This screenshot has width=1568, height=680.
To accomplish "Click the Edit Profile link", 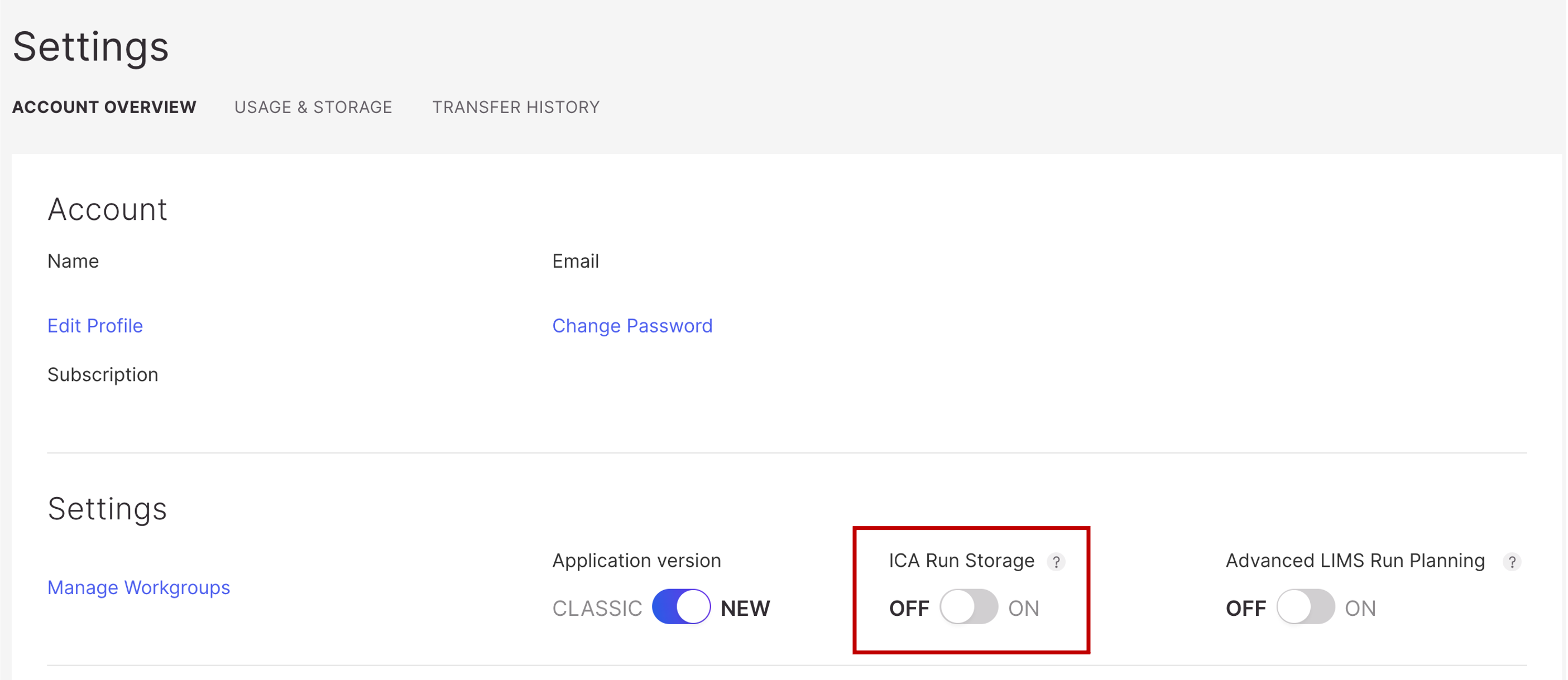I will (95, 326).
